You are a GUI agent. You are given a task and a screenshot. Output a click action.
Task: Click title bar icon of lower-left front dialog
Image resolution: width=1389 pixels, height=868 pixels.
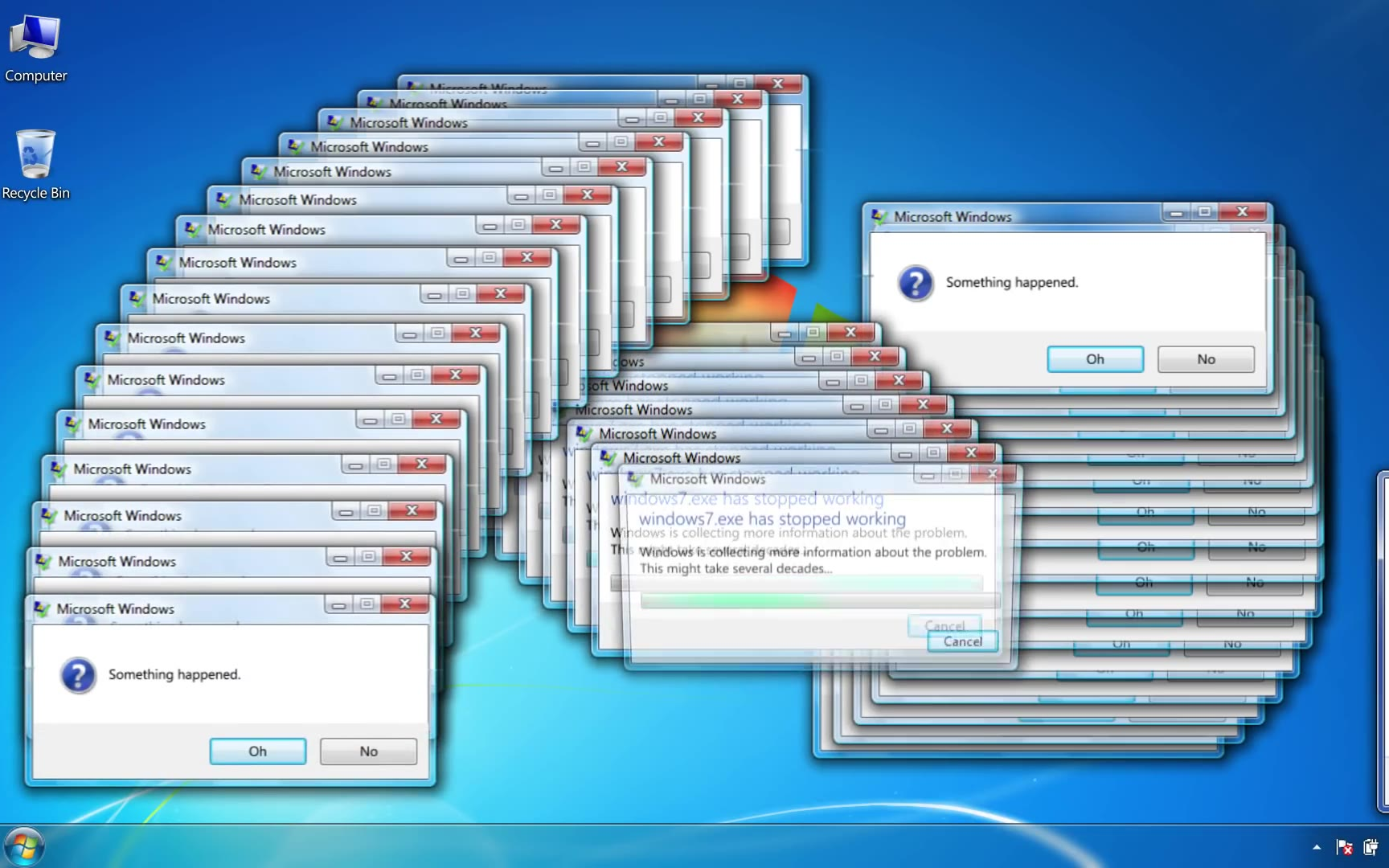pyautogui.click(x=43, y=609)
